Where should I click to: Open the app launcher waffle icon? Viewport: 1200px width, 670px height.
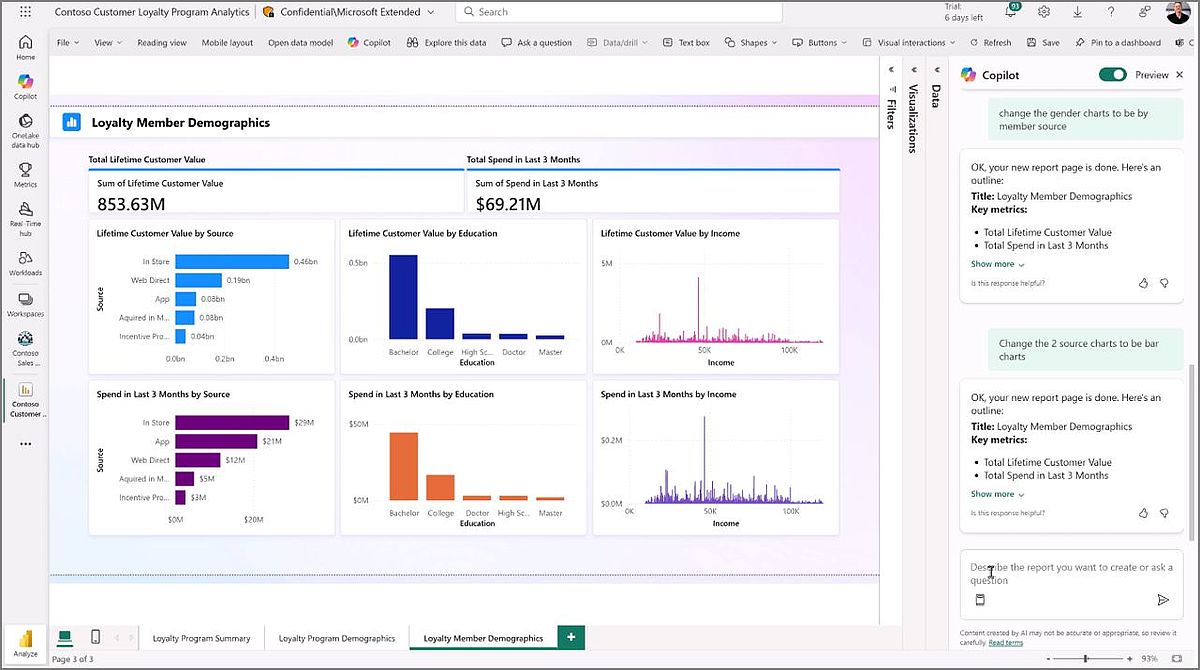[x=25, y=12]
